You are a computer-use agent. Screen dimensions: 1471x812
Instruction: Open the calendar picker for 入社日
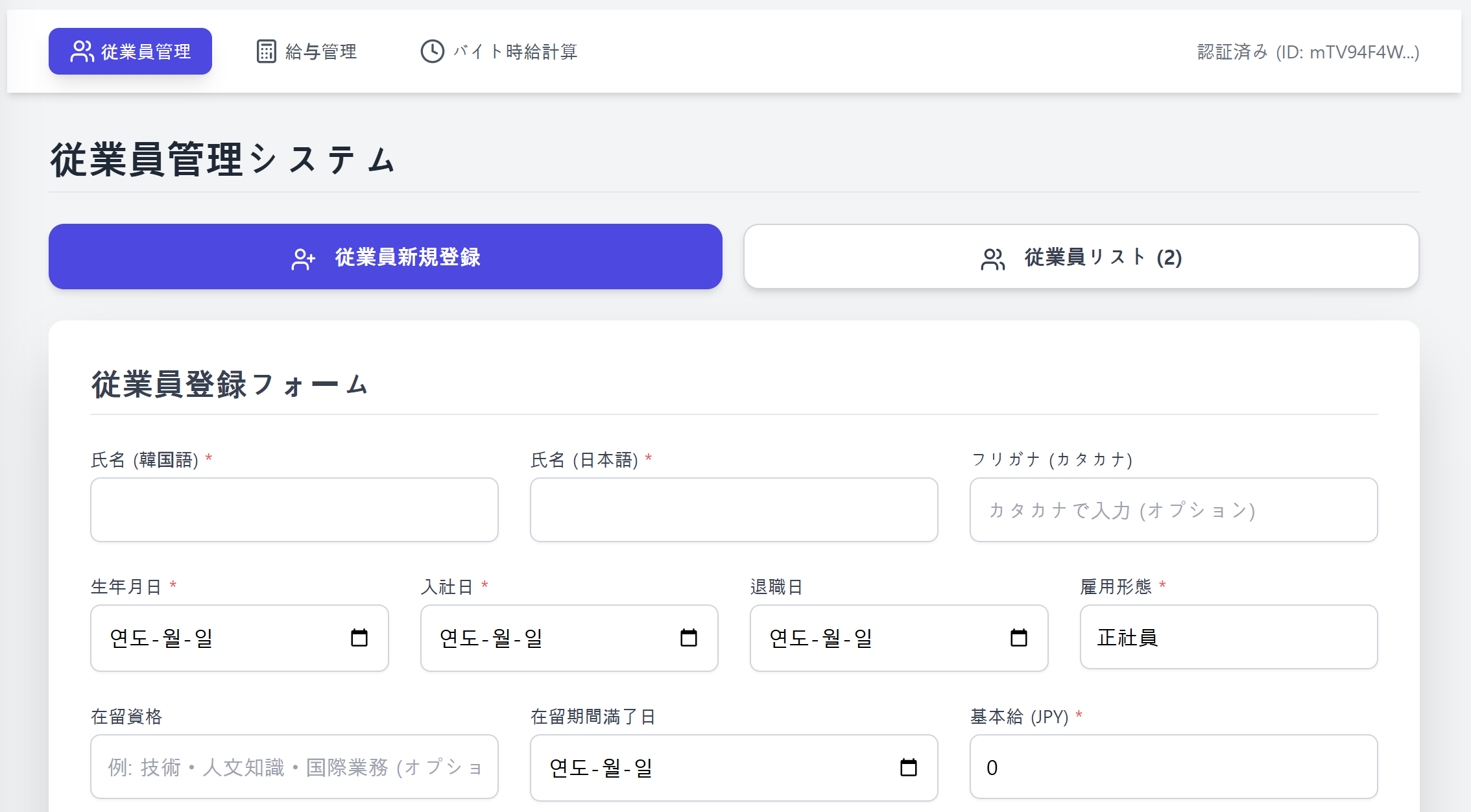(689, 638)
